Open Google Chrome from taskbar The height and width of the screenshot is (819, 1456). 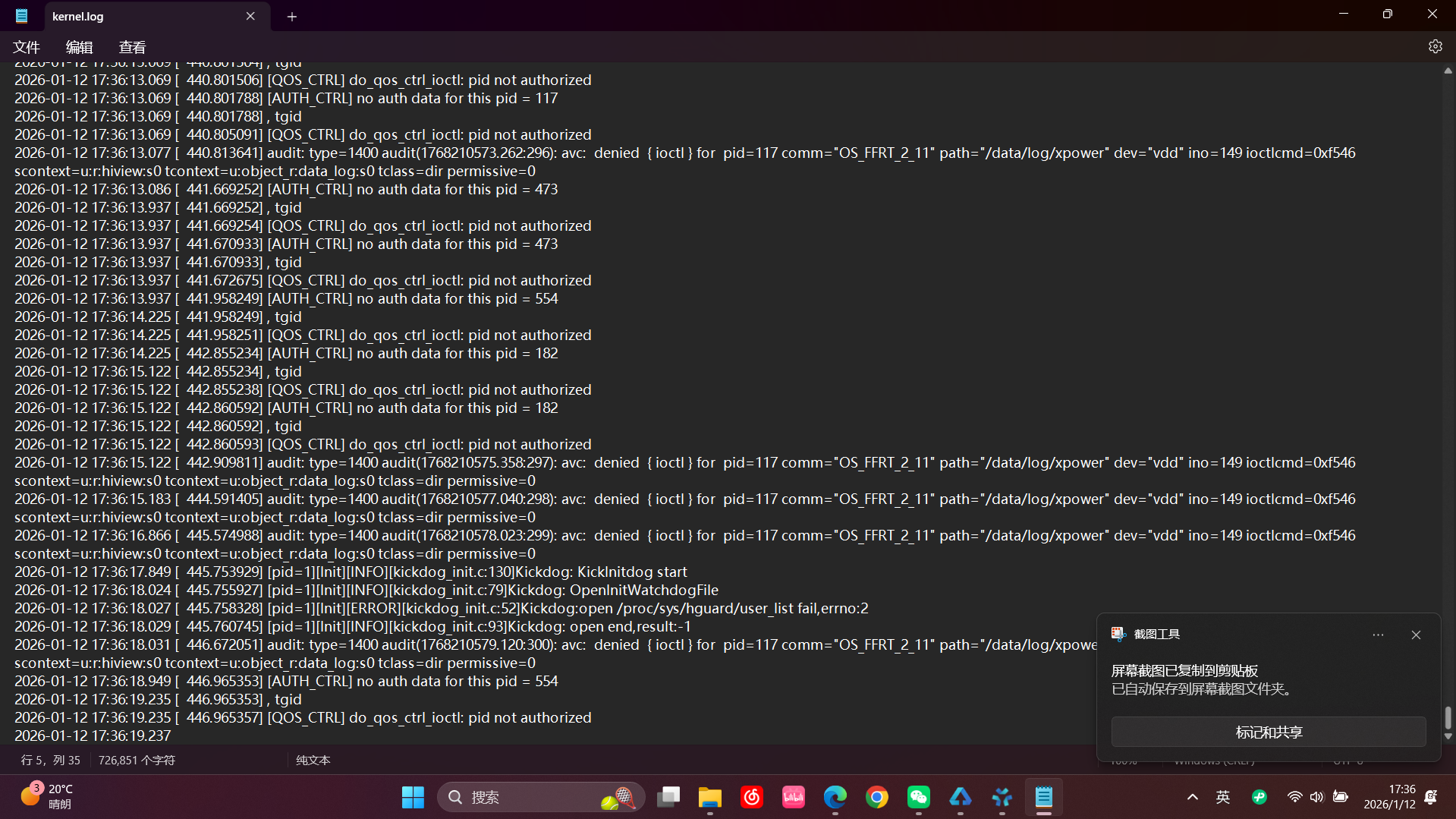tap(876, 797)
